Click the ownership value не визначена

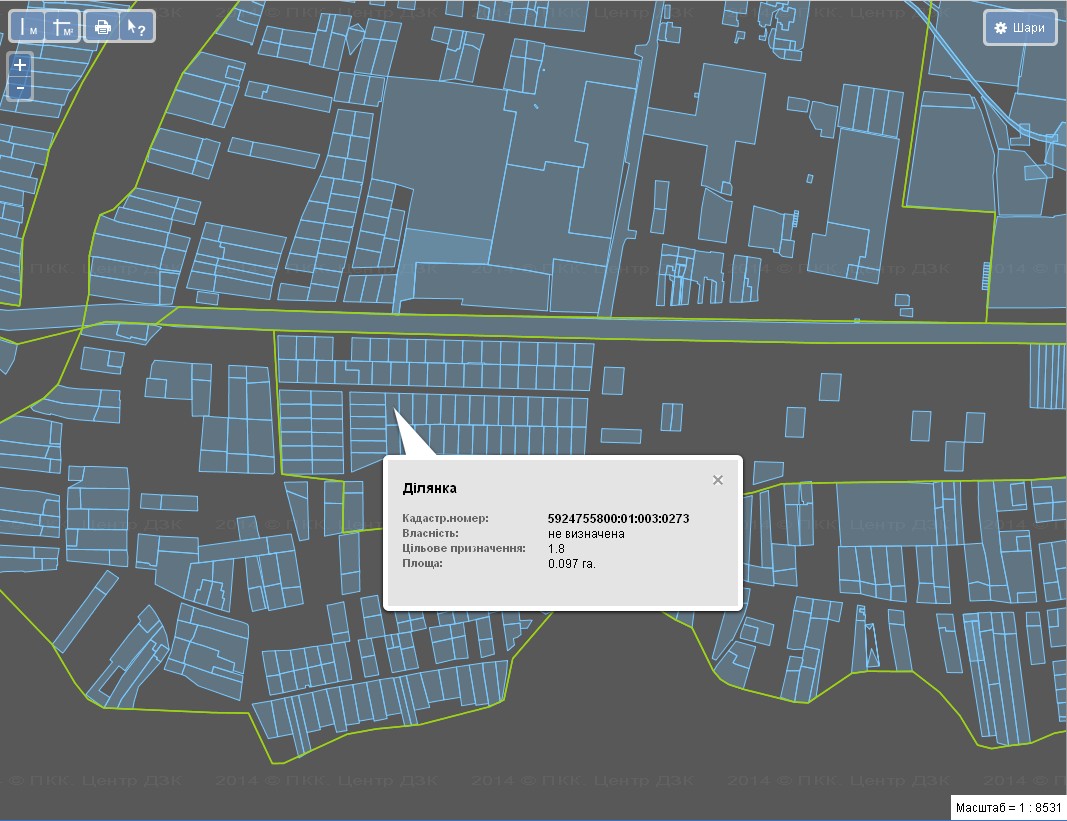click(586, 534)
